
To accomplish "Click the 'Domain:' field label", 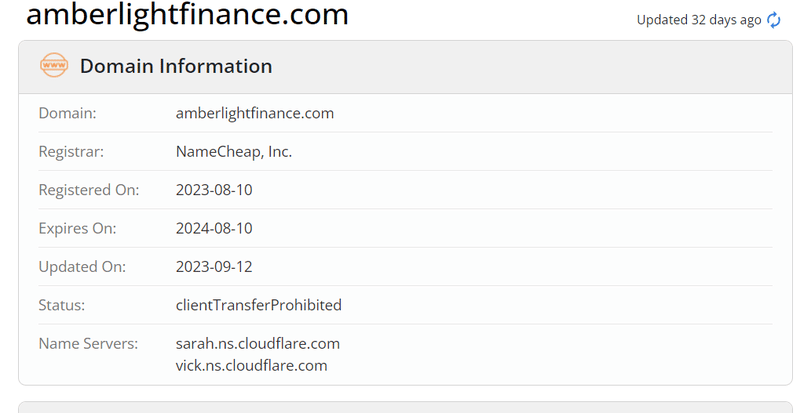I will [x=67, y=113].
